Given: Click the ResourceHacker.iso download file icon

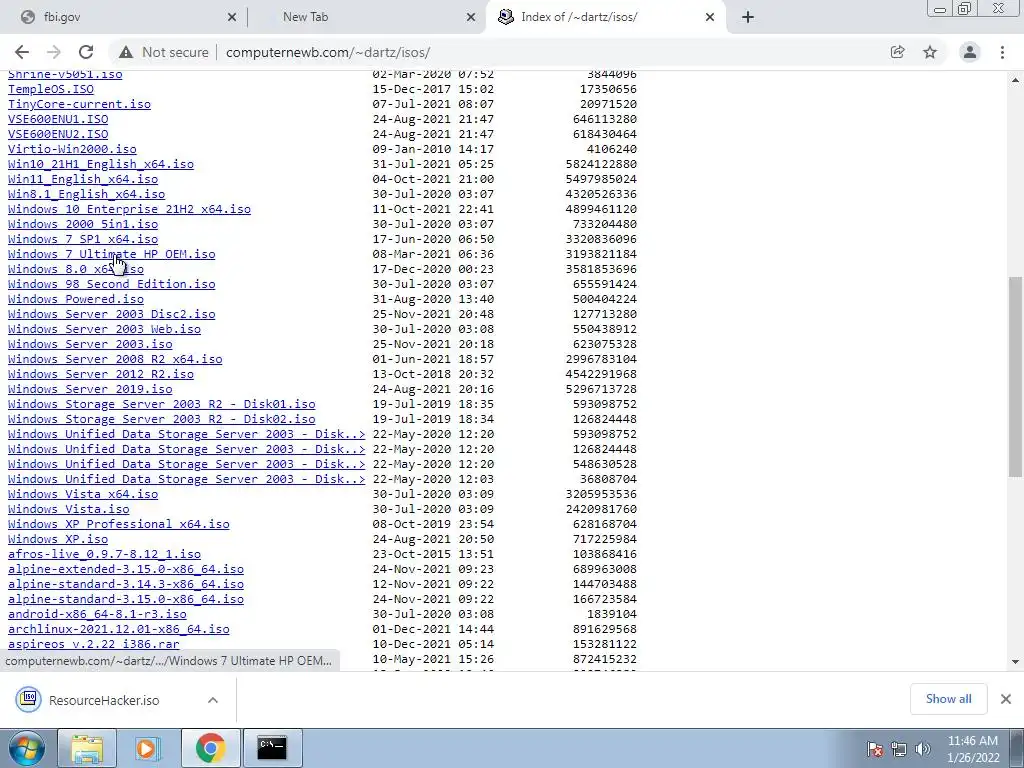Looking at the screenshot, I should click(29, 699).
